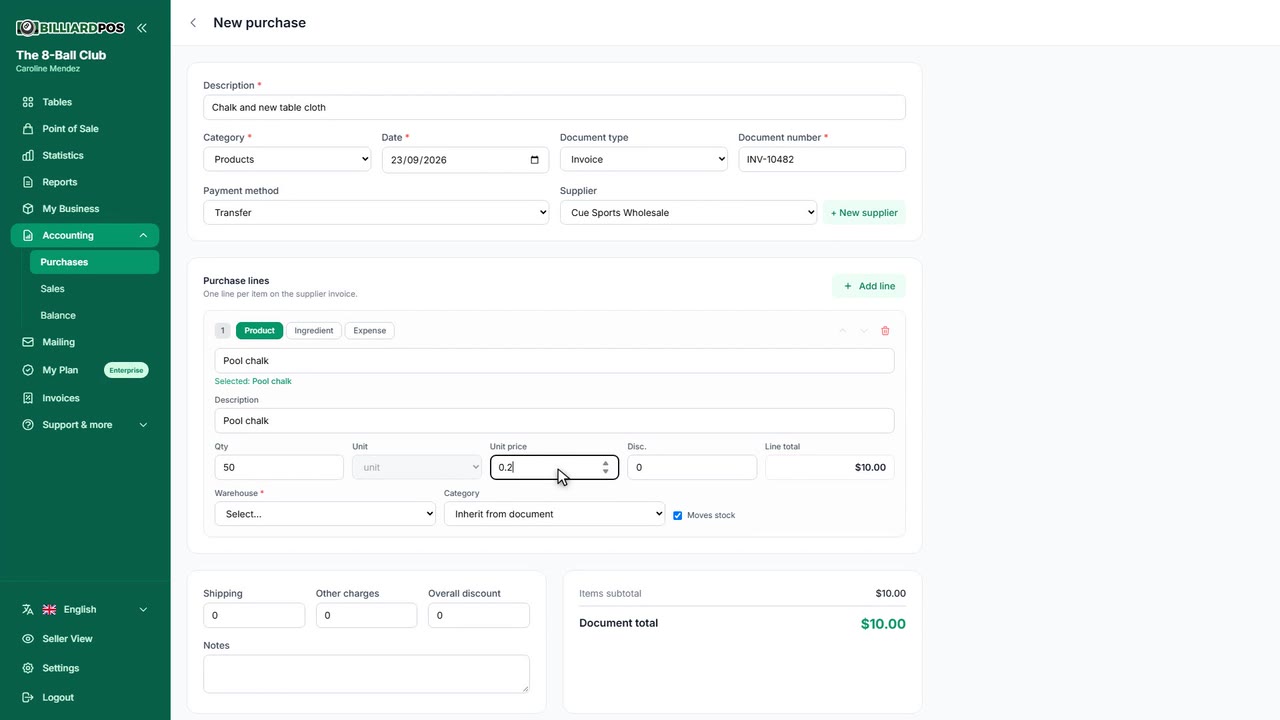The image size is (1280, 720).
Task: Go back using the arrow beside New purchase
Action: [x=193, y=23]
